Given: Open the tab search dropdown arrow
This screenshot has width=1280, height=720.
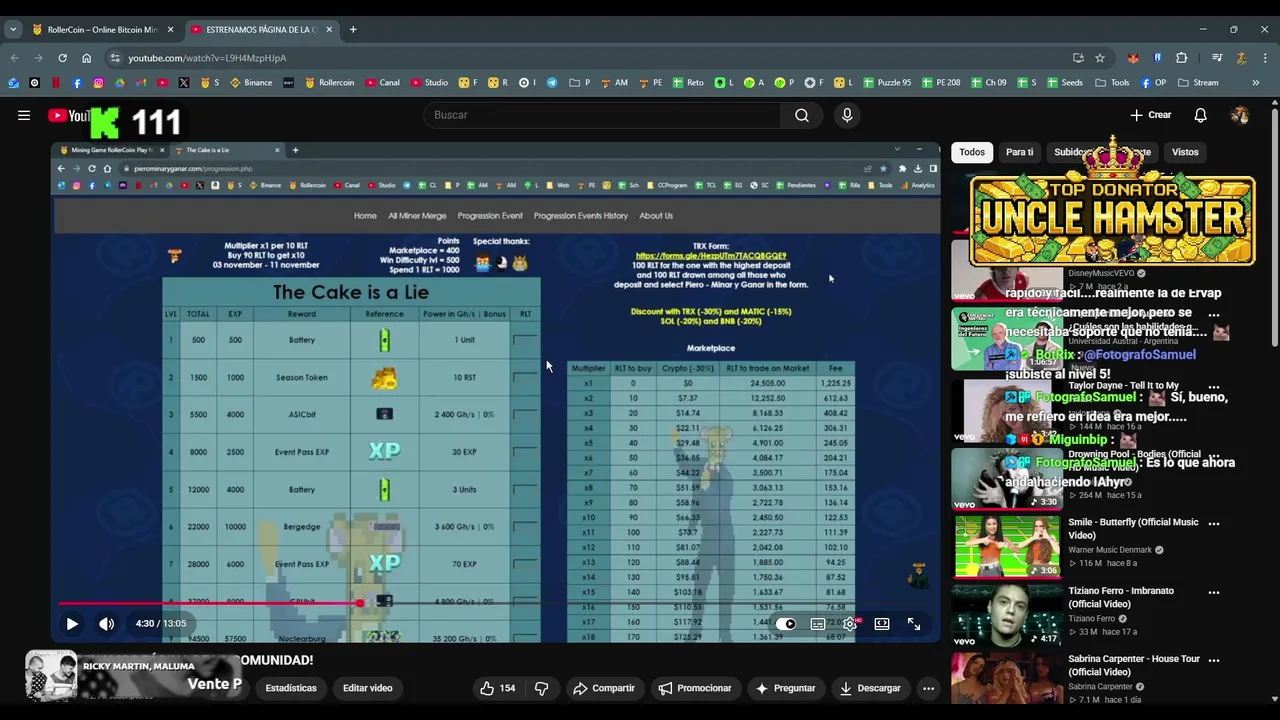Looking at the screenshot, I should click(13, 30).
